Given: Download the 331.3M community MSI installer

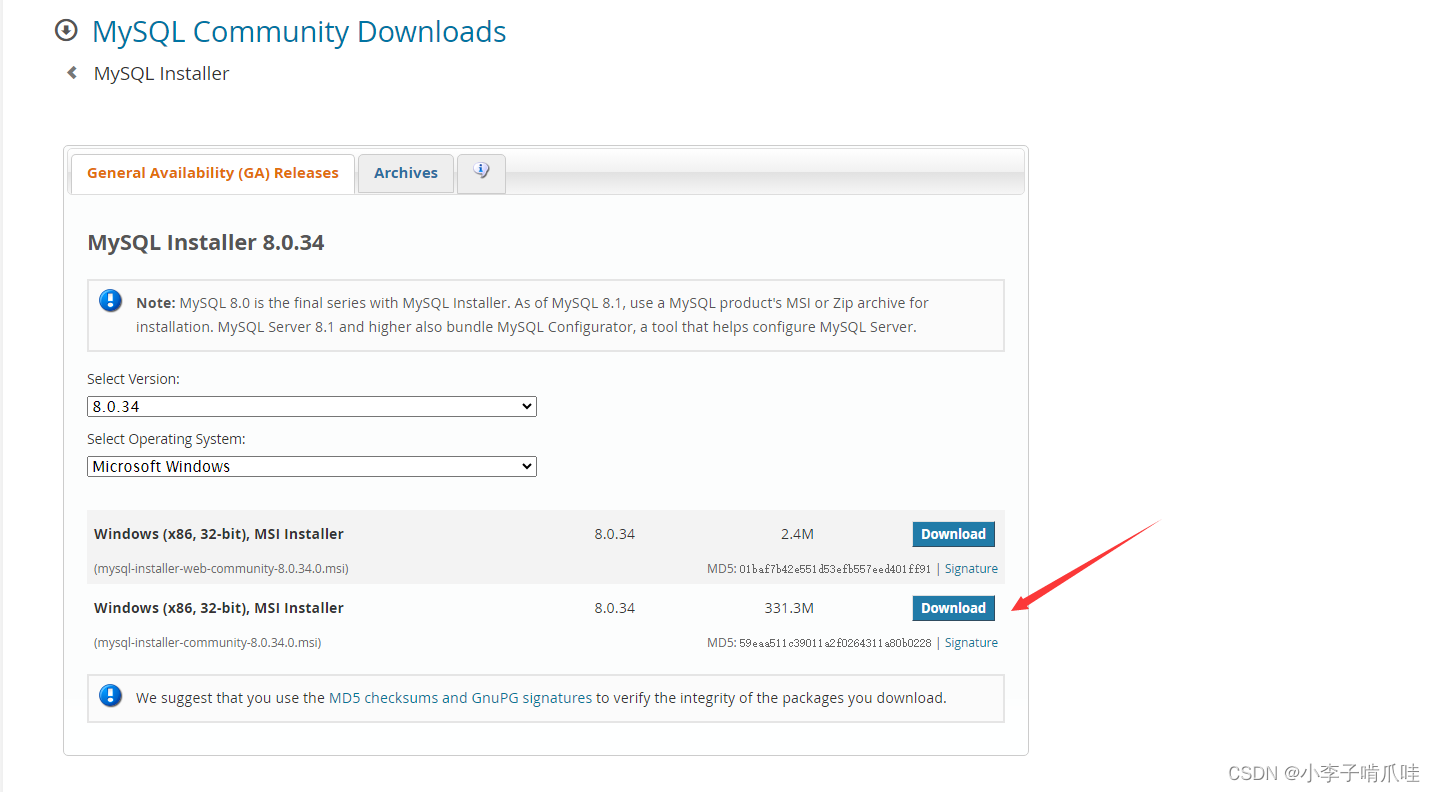Looking at the screenshot, I should pos(953,608).
